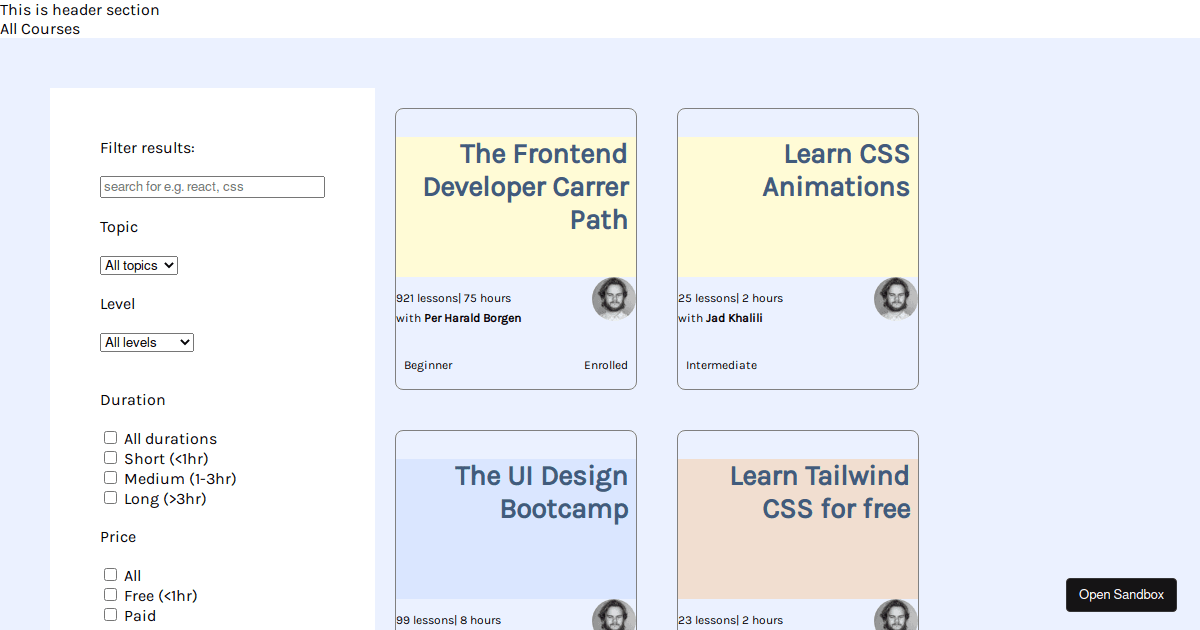Viewport: 1200px width, 630px height.
Task: Click the All Courses heading text
Action: pyautogui.click(x=40, y=29)
